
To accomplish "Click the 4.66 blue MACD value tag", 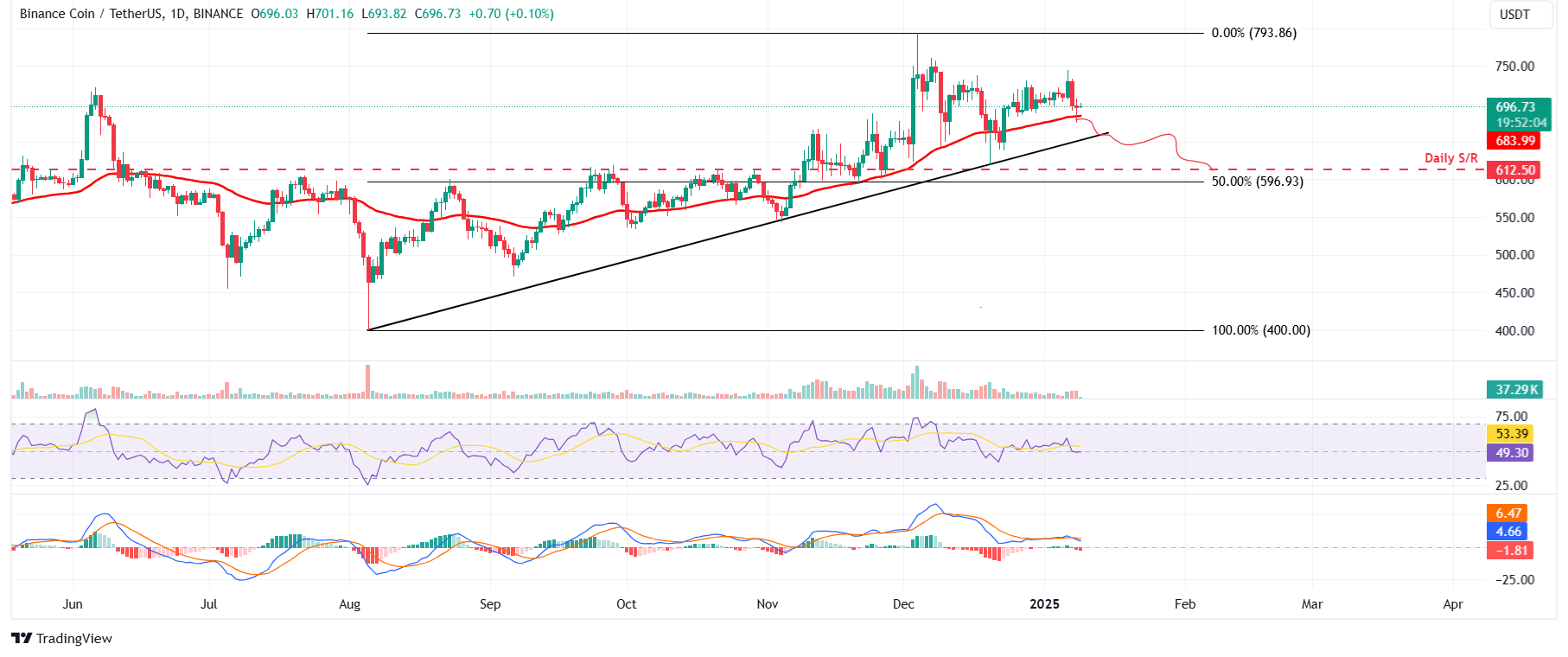I will coord(1507,532).
